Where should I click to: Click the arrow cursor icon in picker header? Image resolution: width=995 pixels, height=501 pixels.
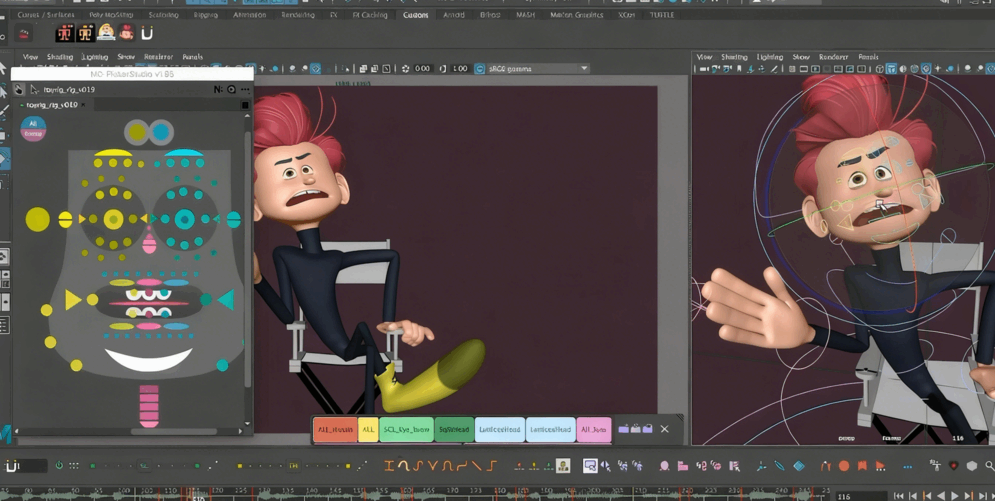coord(33,89)
